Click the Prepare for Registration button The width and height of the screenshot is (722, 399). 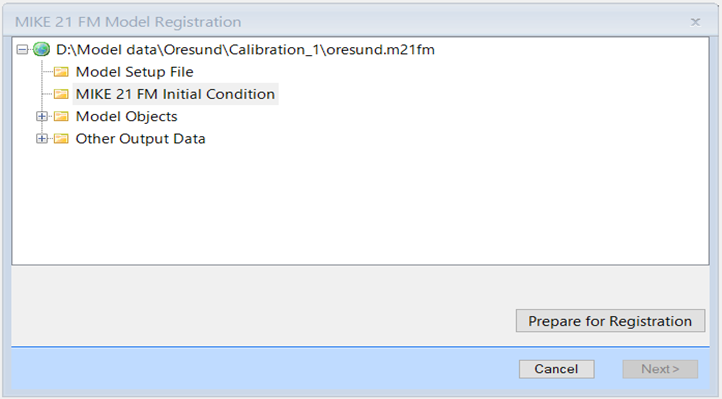coord(610,321)
